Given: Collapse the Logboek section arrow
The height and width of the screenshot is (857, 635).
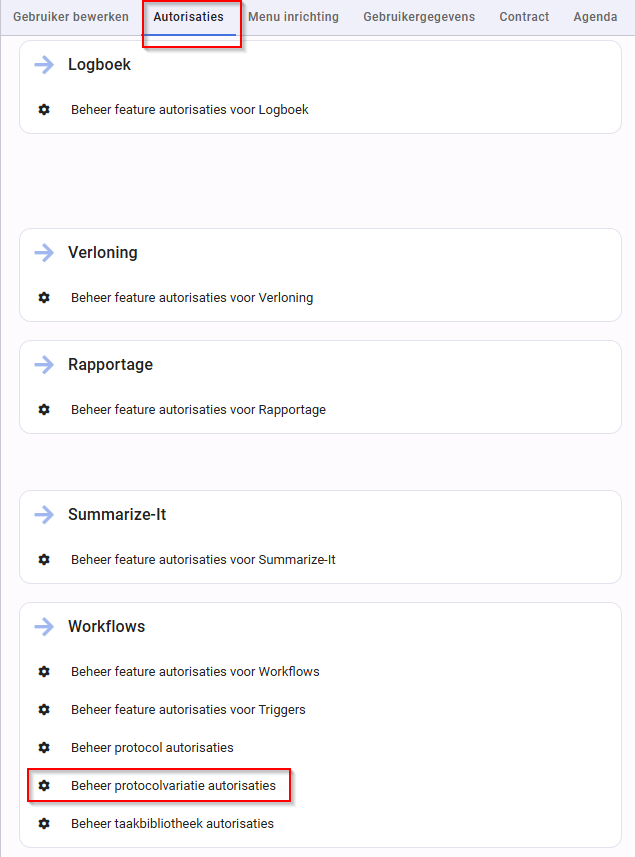Looking at the screenshot, I should (44, 64).
